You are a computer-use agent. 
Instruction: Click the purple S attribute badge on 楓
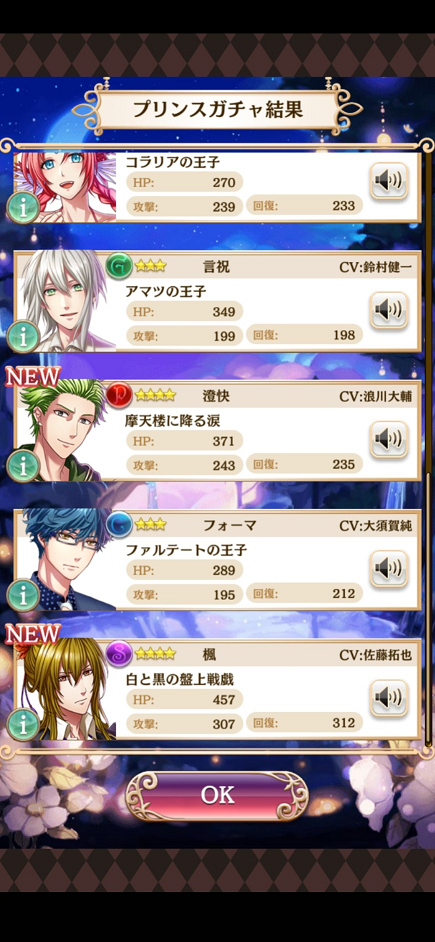(119, 654)
